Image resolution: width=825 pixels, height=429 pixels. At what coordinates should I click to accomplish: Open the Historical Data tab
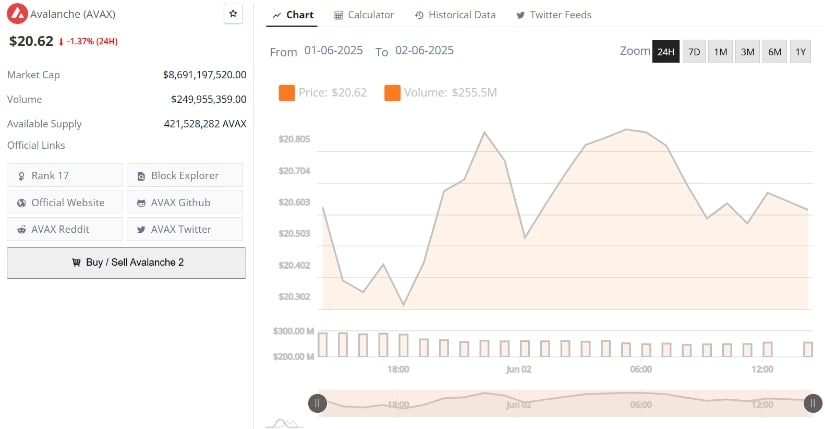click(455, 15)
